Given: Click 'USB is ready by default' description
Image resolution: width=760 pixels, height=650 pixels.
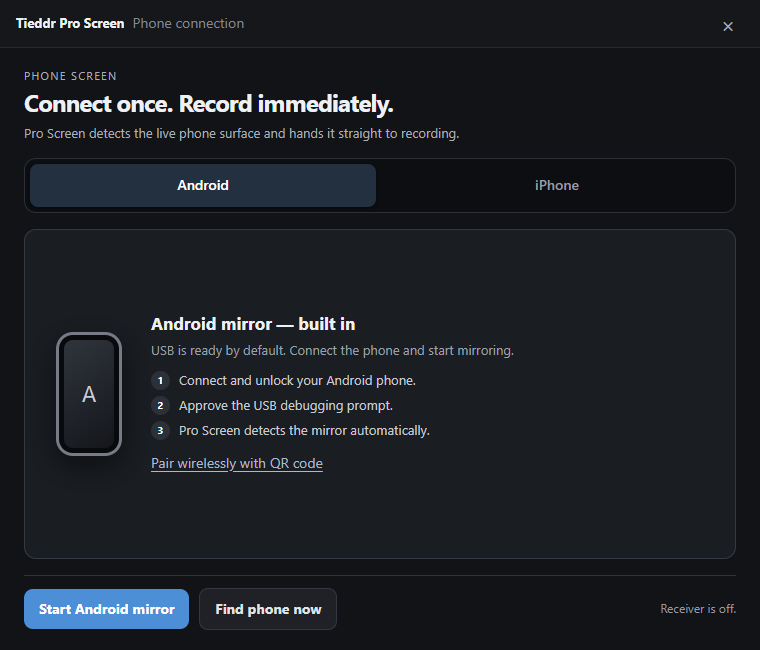Looking at the screenshot, I should coord(332,350).
